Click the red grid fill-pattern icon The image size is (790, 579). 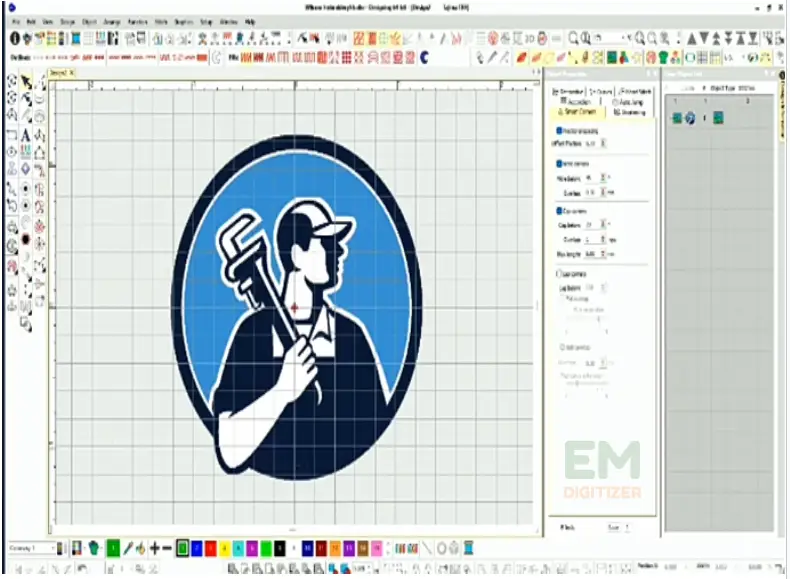[x=347, y=58]
